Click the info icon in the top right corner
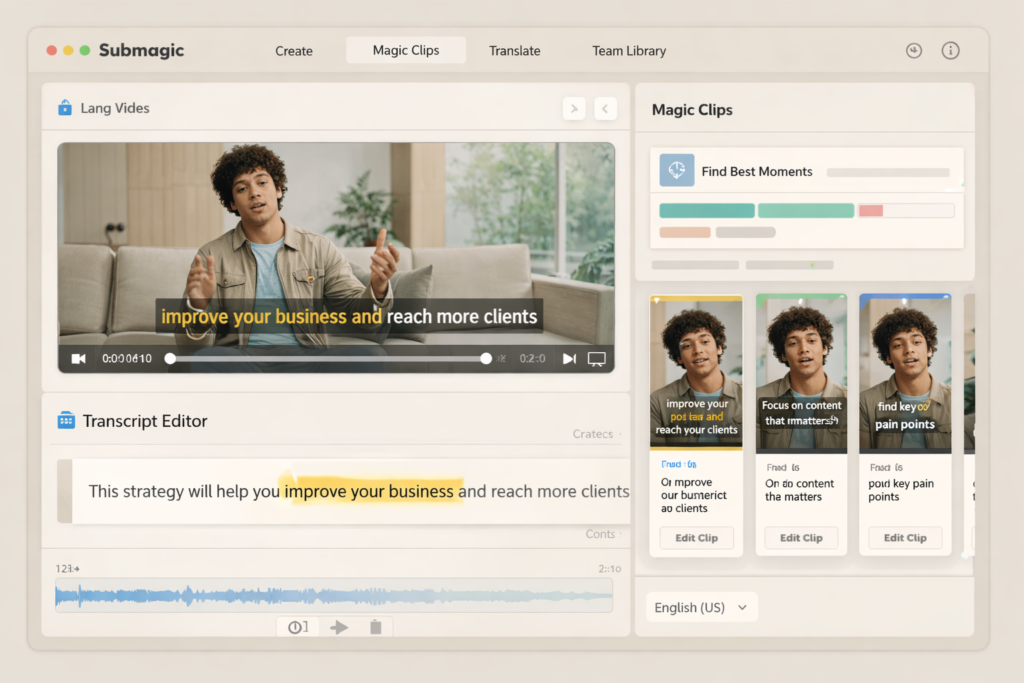 pyautogui.click(x=950, y=50)
